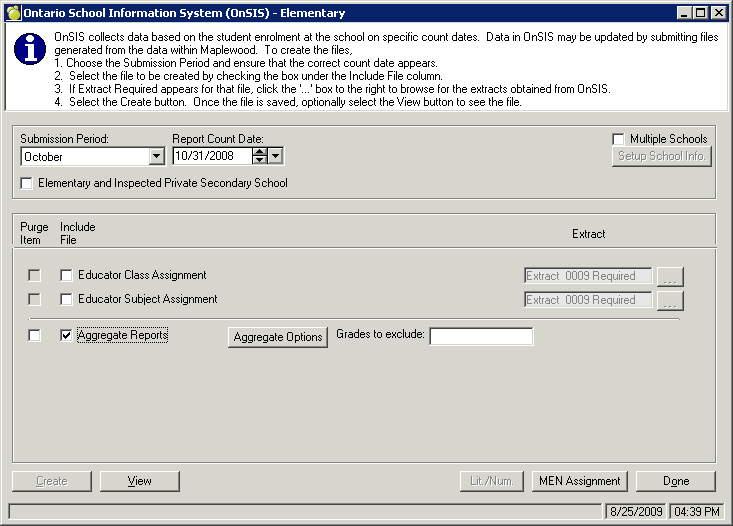Check Purge Item box for Aggregate Reports
Screen dimensions: 733x526
34,336
